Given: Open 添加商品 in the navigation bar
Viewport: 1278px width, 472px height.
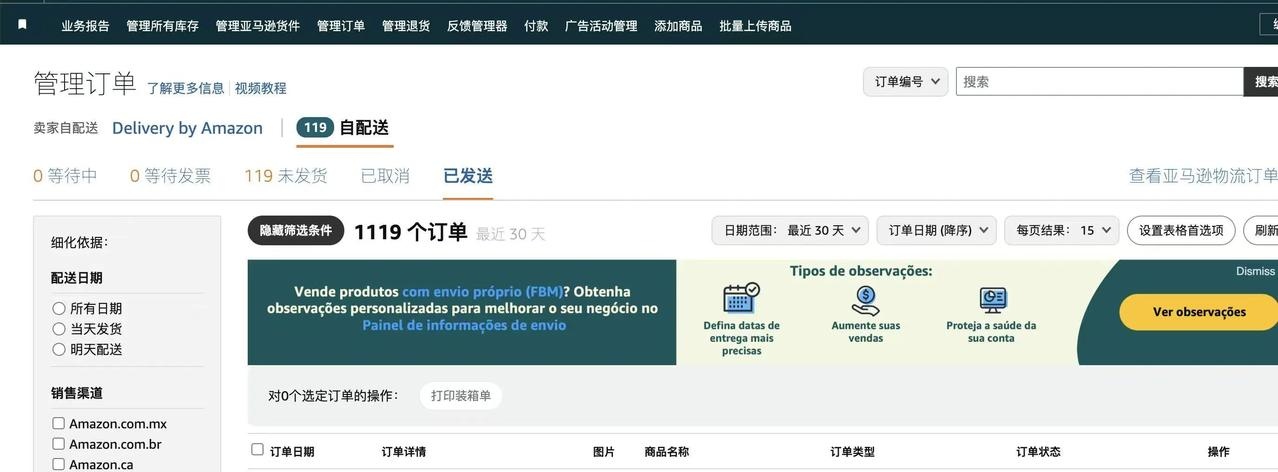Looking at the screenshot, I should 678,26.
